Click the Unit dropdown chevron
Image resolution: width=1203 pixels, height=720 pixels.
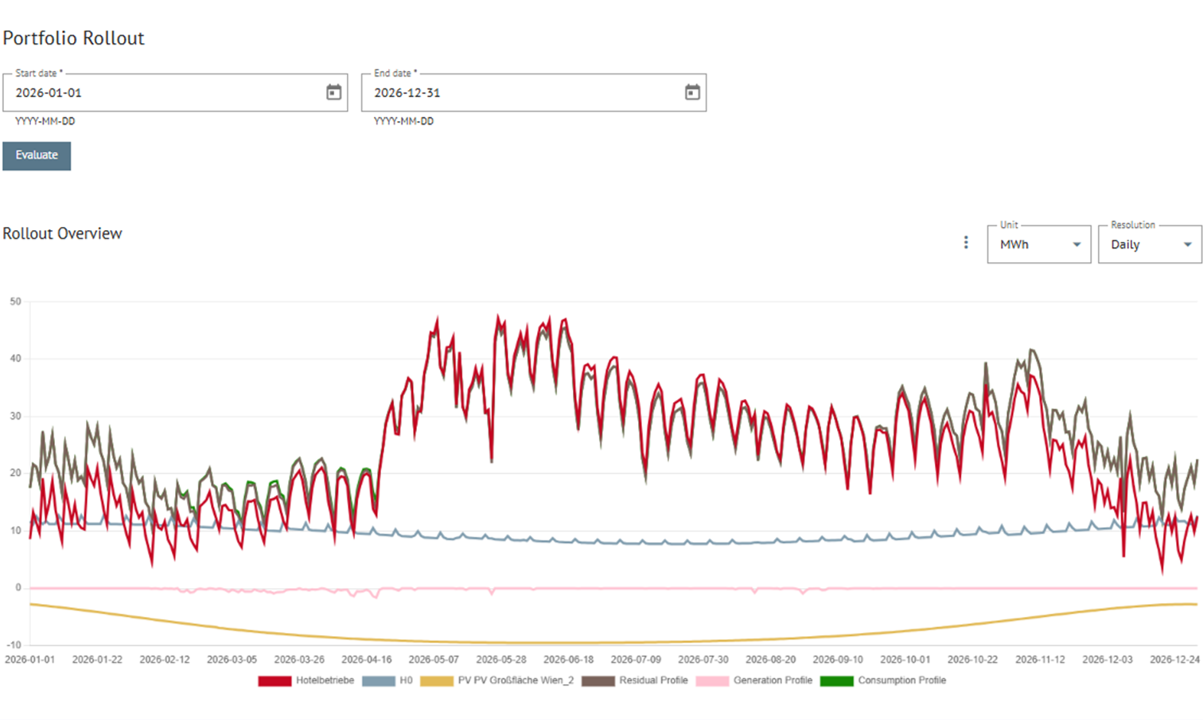point(1077,245)
